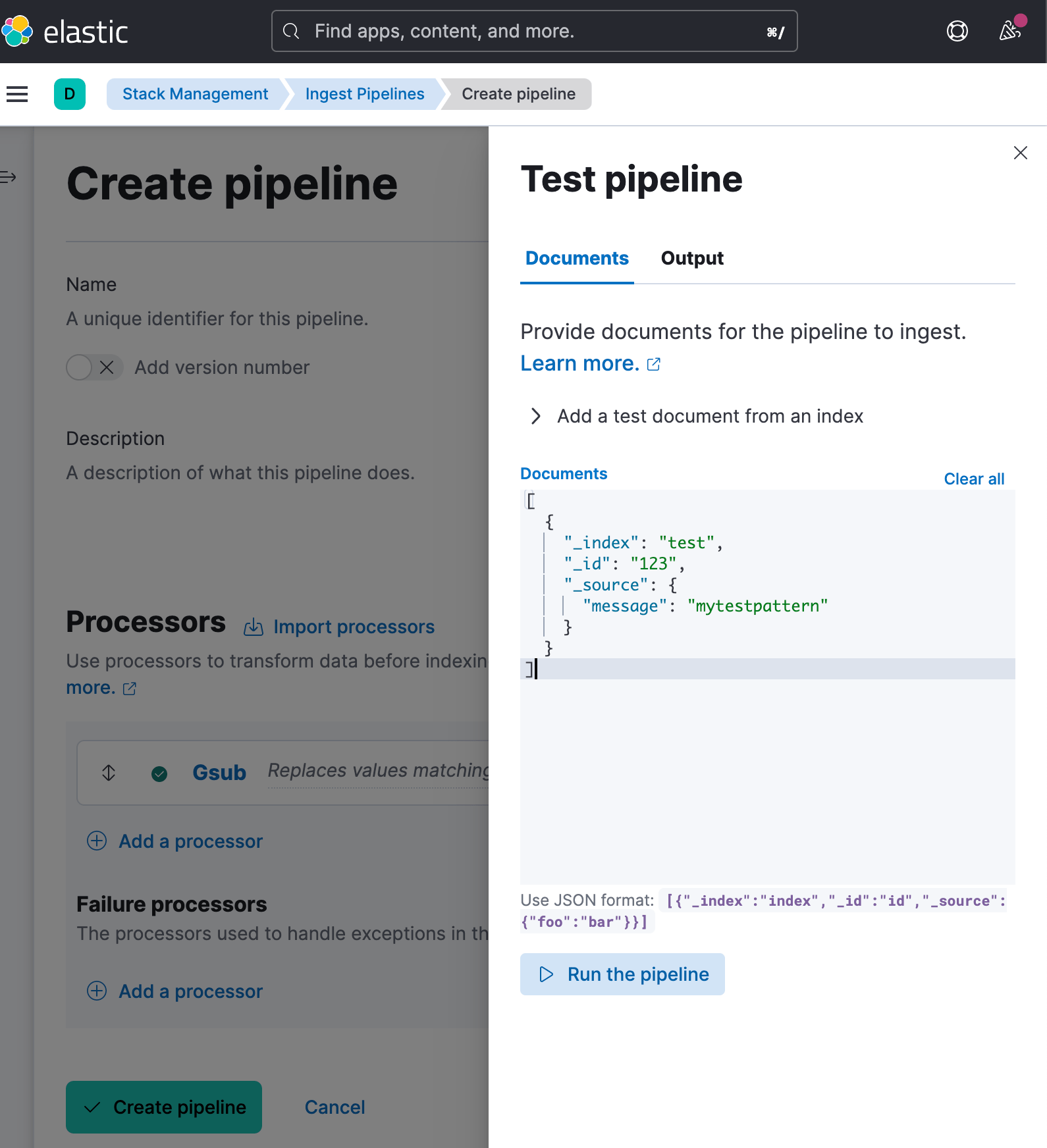
Task: Open the Gsub processor
Action: [219, 773]
